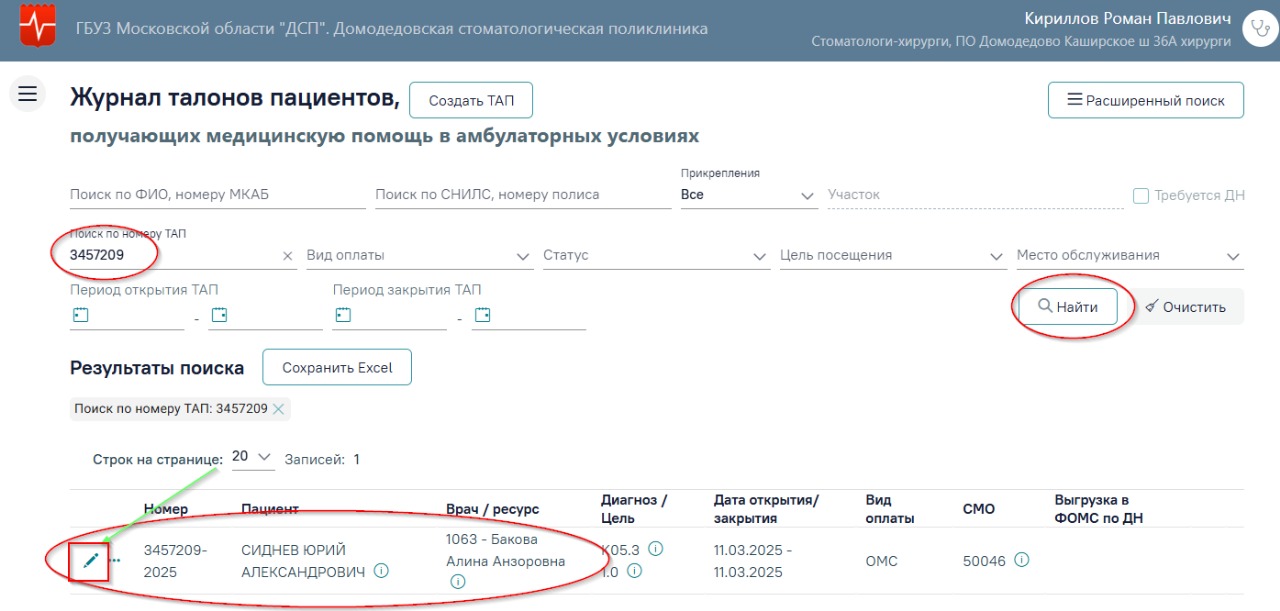
Task: Open 'Расширенный поиск' advanced search
Action: (1146, 101)
